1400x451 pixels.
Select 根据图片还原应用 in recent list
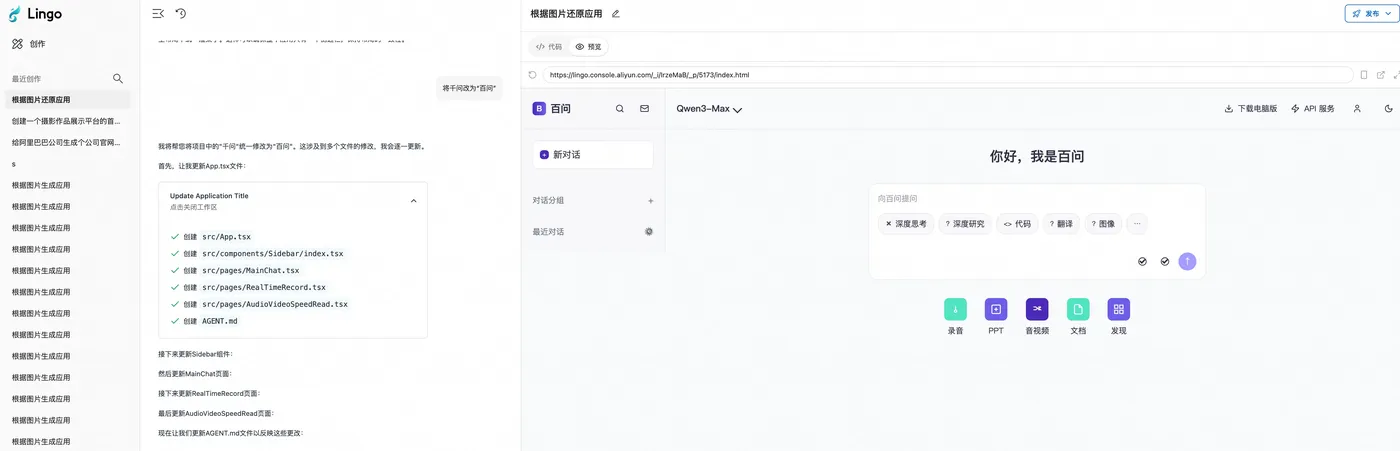pyautogui.click(x=66, y=100)
